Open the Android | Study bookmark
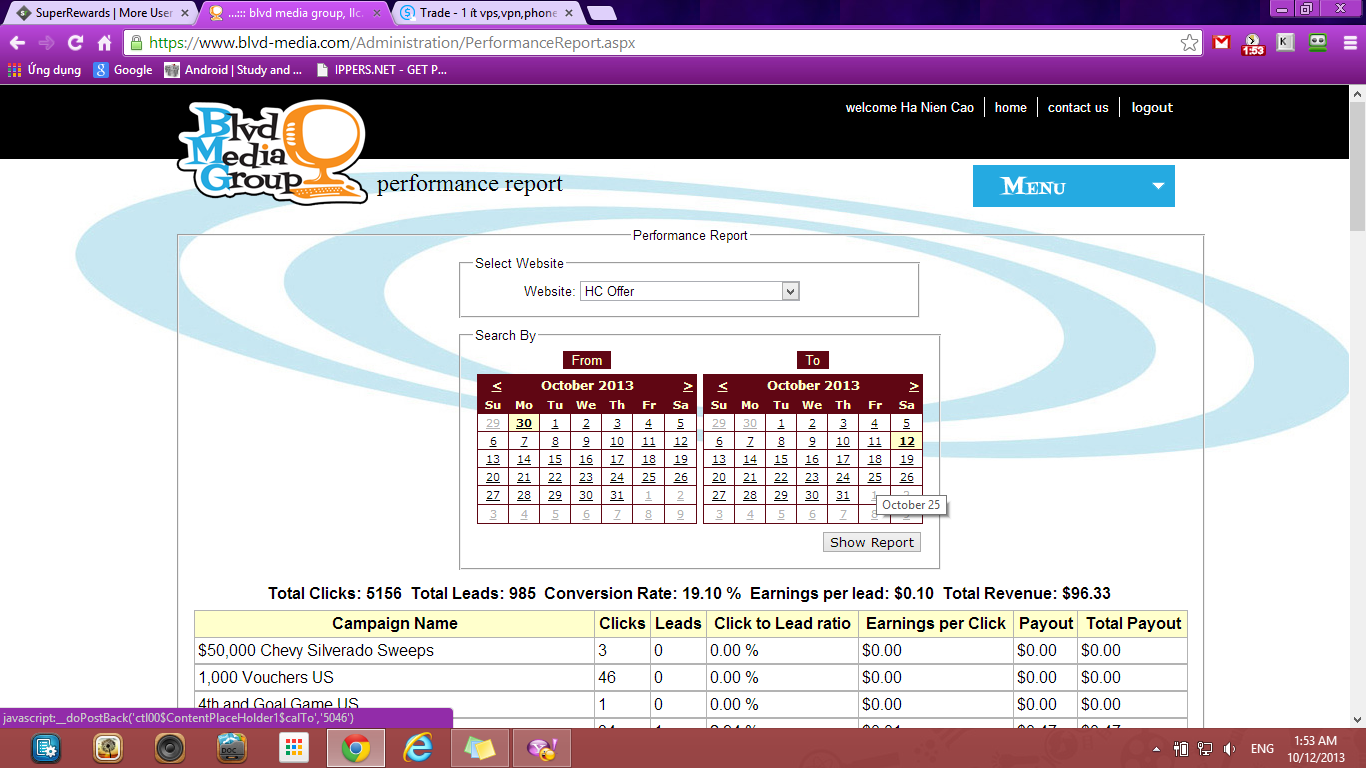The height and width of the screenshot is (768, 1366). [233, 70]
